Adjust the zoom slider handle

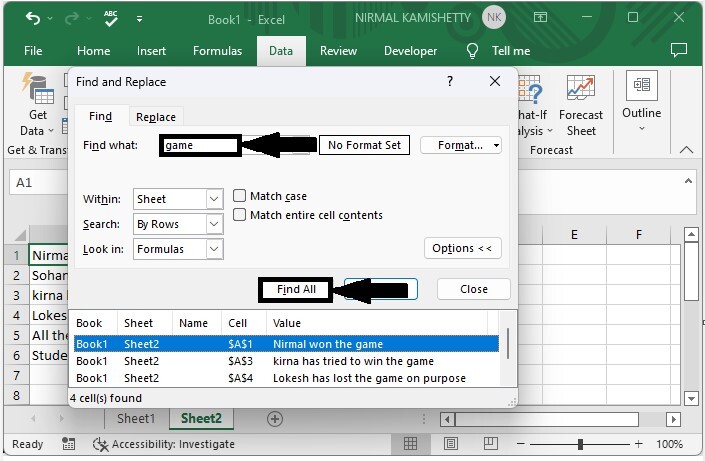point(580,444)
